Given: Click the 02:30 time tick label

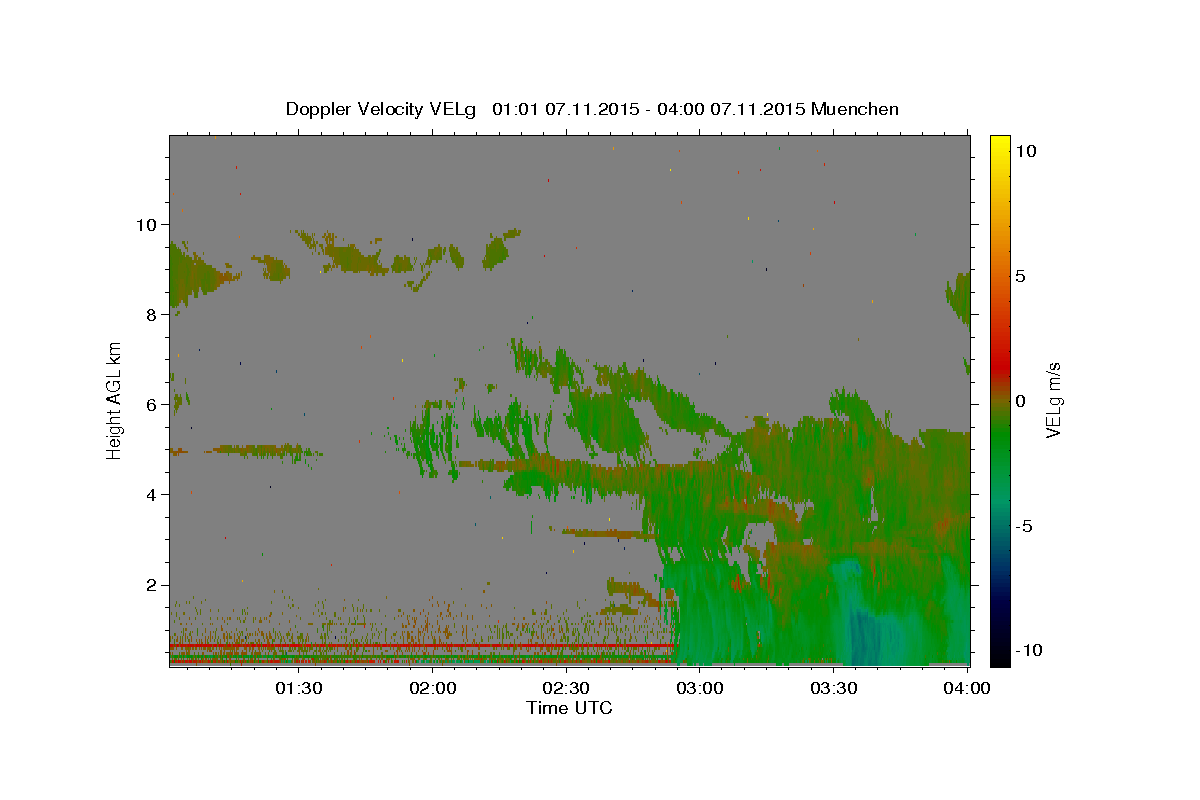Looking at the screenshot, I should point(566,688).
